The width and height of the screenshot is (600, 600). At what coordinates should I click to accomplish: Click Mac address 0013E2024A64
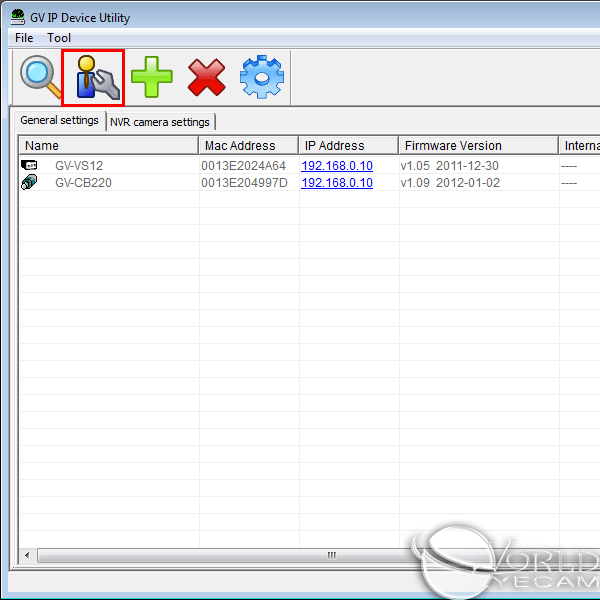tap(243, 166)
